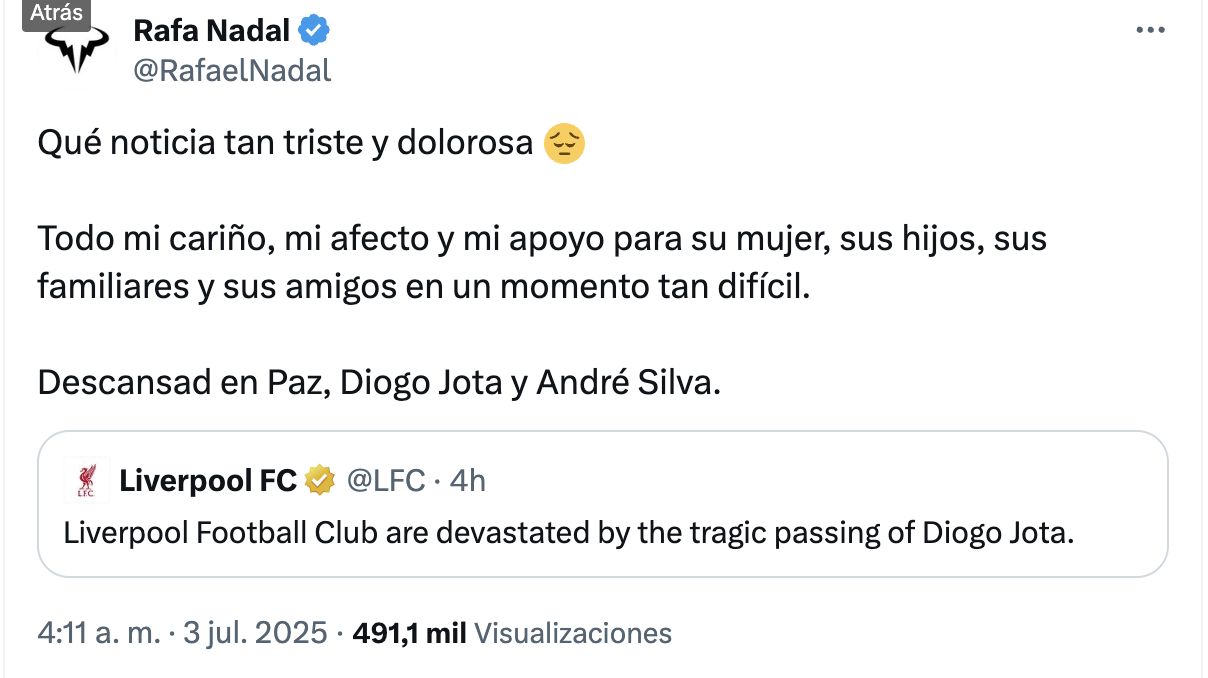Click the blue verified badge beside Rafa Nadal
Image resolution: width=1208 pixels, height=678 pixels.
pos(315,31)
